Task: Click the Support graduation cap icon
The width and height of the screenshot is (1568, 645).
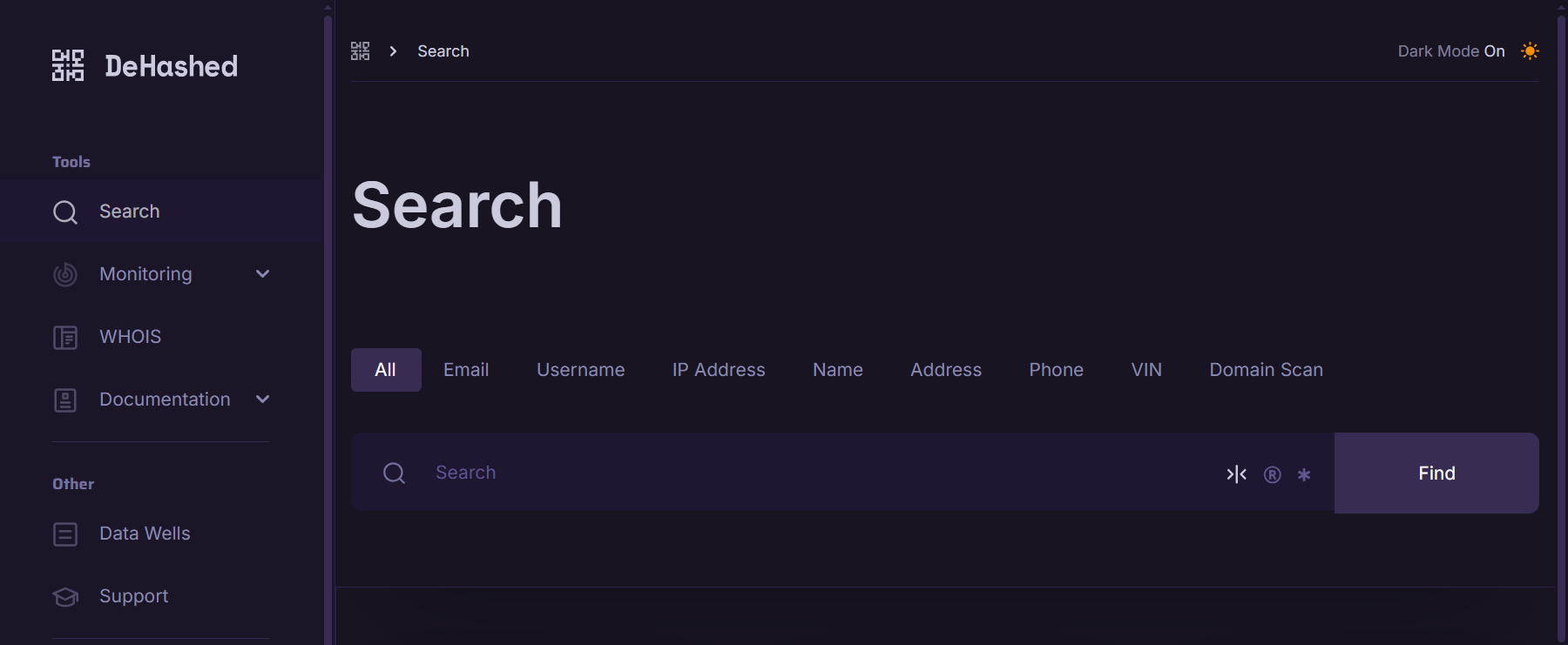Action: (65, 596)
